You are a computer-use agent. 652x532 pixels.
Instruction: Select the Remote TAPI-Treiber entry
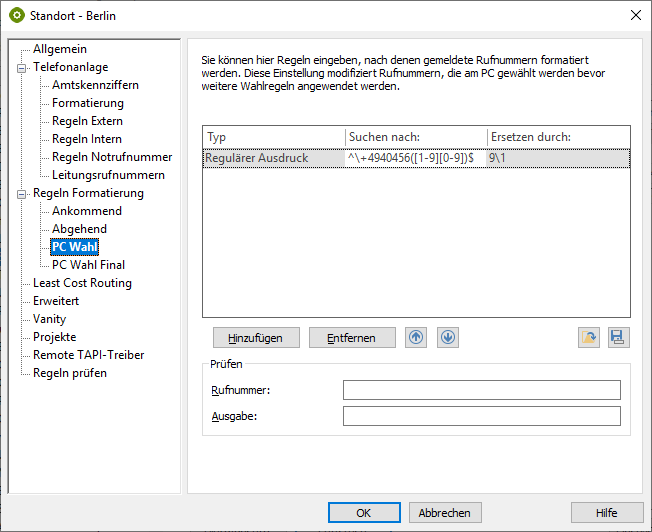[x=88, y=355]
